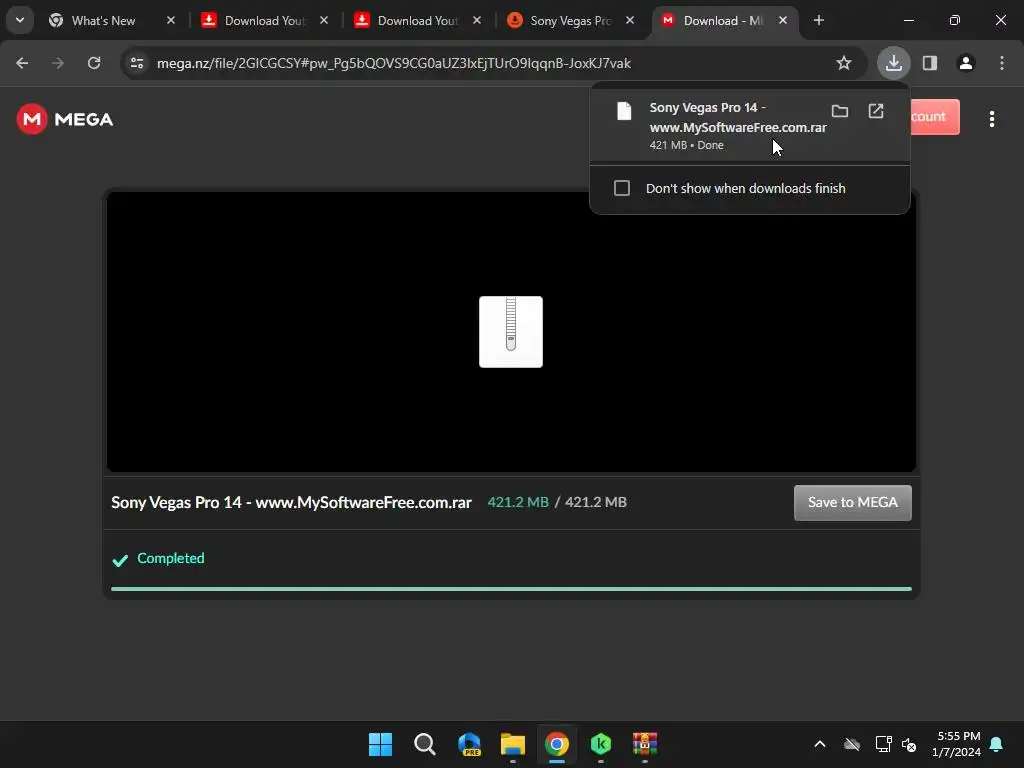Click the file icon in downloads bubble
1024x768 pixels.
point(624,111)
